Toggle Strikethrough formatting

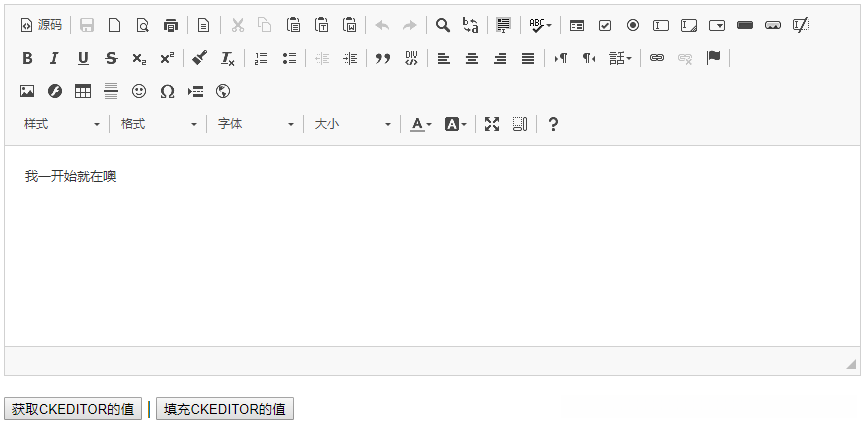[111, 58]
